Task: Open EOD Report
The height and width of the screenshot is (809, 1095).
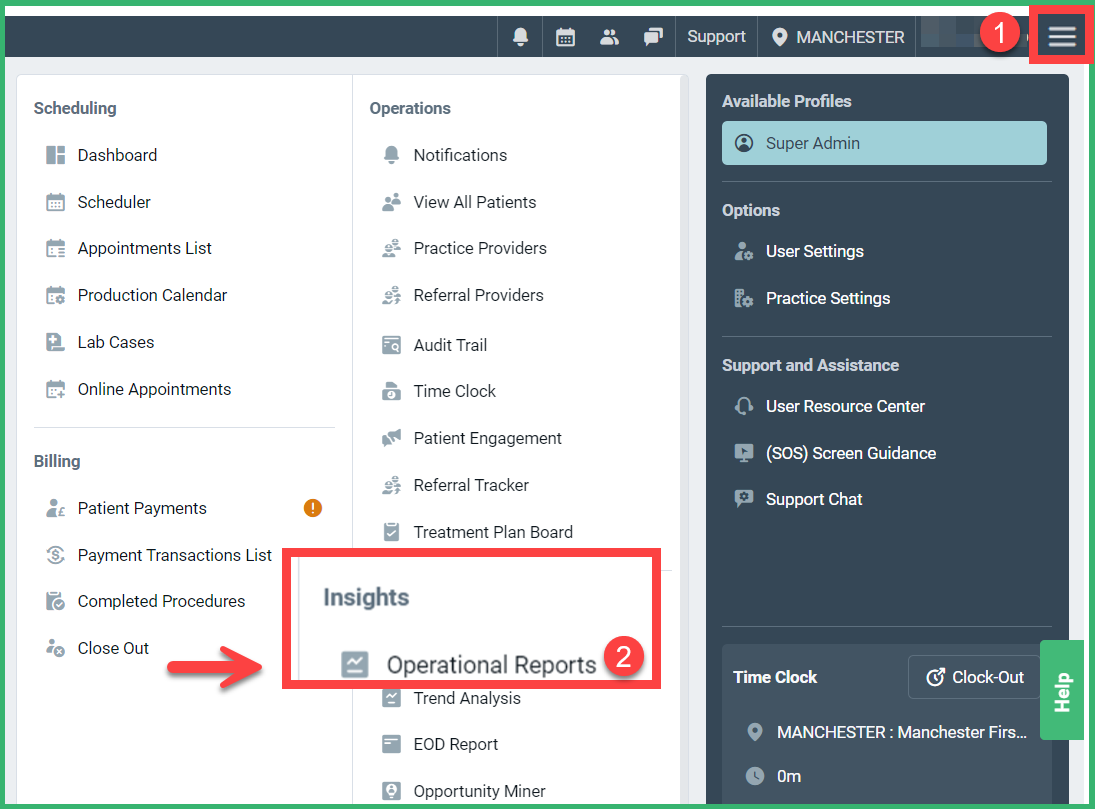Action: [x=456, y=744]
